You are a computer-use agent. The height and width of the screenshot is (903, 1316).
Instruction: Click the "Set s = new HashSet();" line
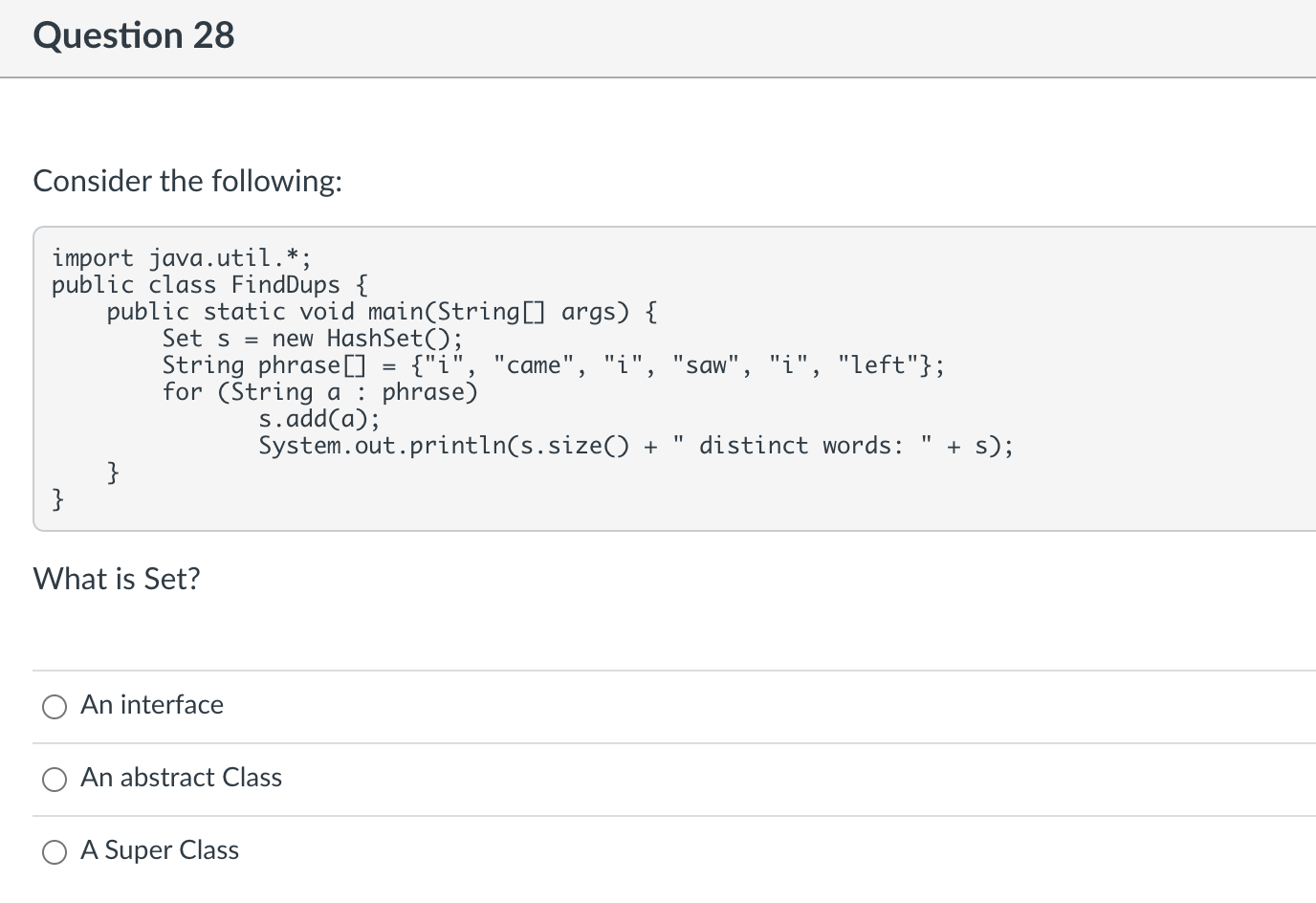(x=312, y=339)
